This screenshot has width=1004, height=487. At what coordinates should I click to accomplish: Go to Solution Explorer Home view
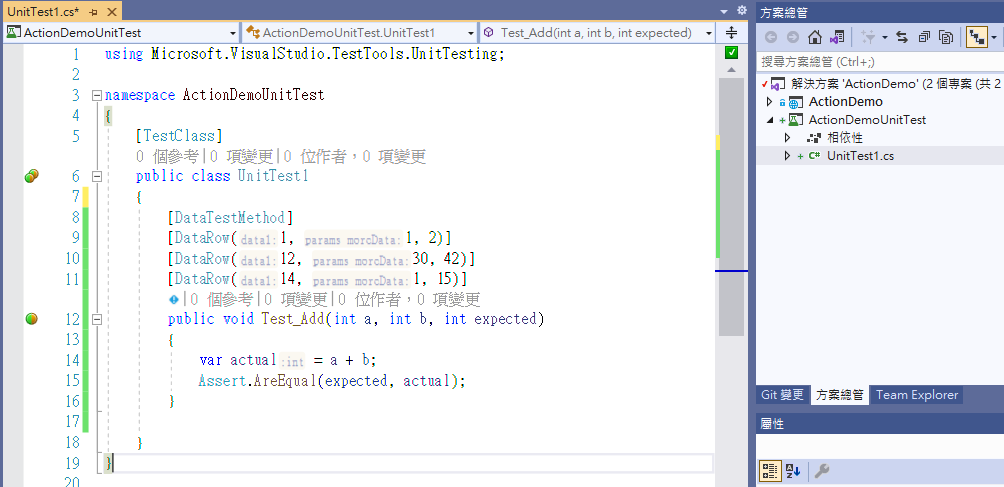click(814, 38)
